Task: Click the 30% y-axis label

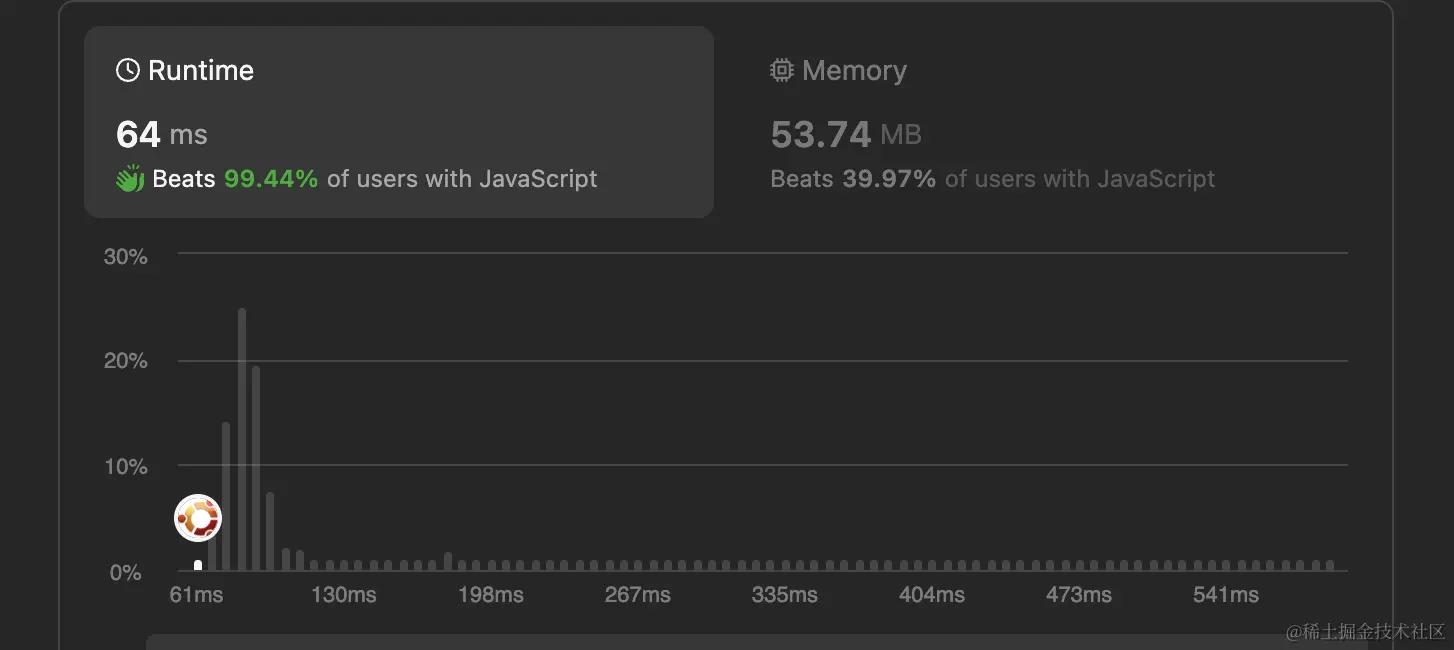Action: (x=126, y=257)
